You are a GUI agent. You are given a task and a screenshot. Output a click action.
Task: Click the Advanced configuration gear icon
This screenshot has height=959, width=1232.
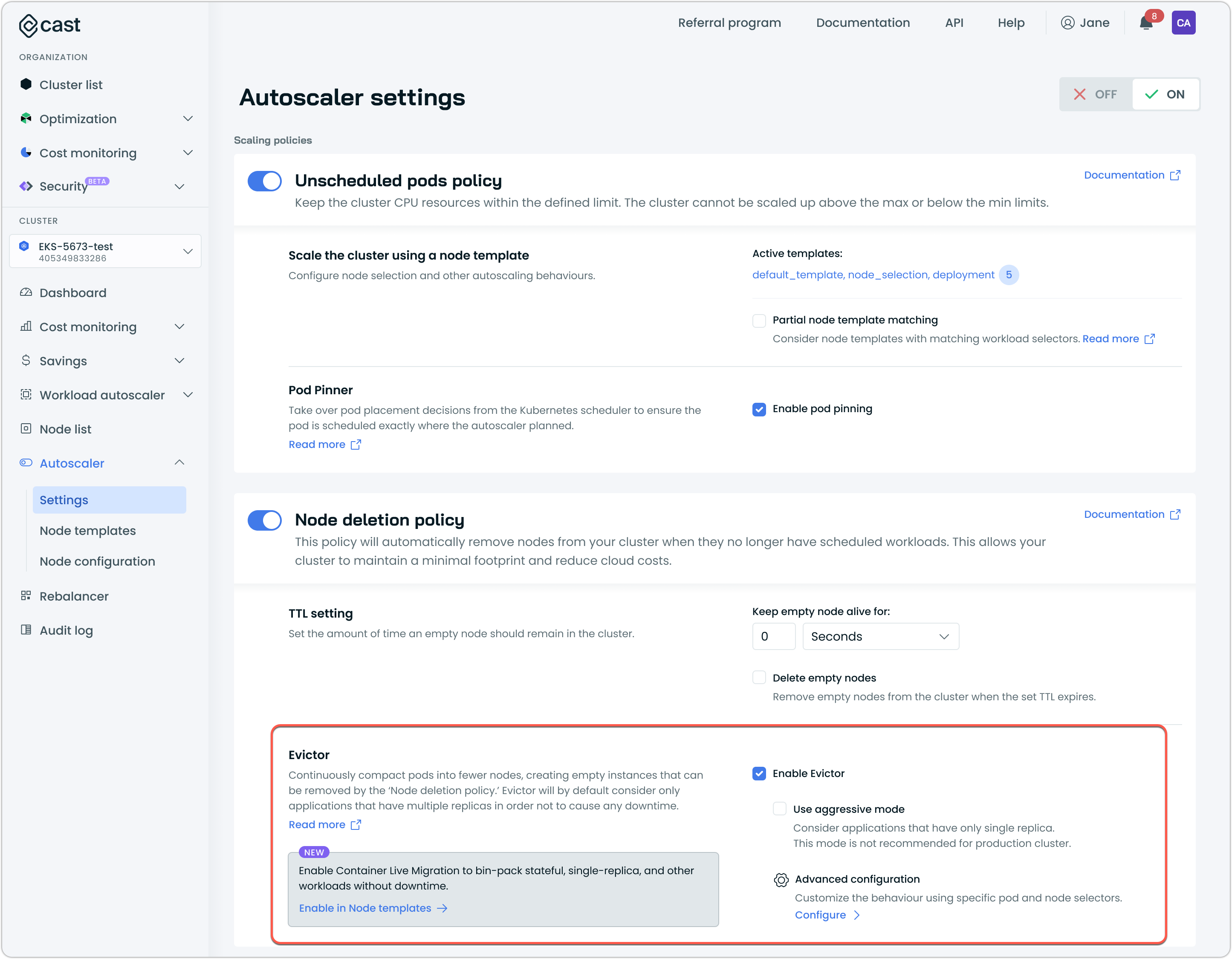pos(781,879)
